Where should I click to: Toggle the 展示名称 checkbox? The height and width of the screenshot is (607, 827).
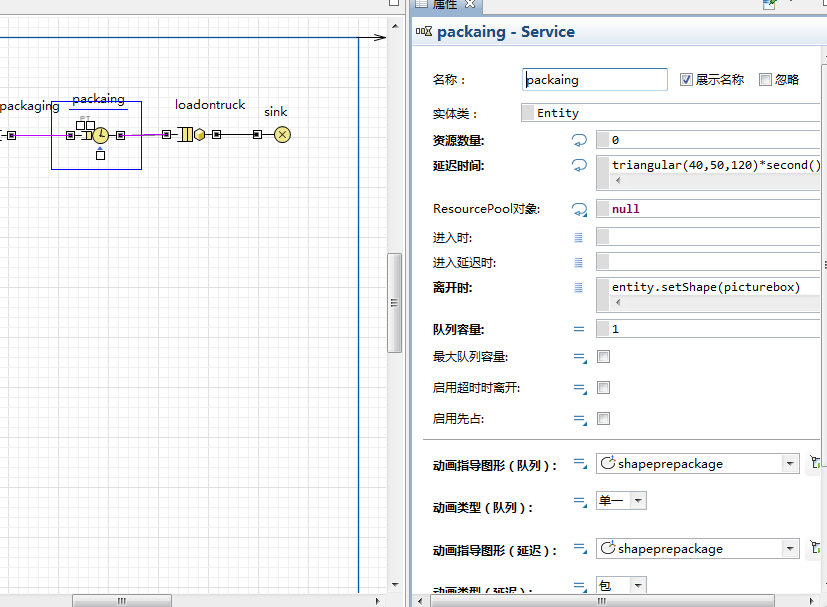686,80
